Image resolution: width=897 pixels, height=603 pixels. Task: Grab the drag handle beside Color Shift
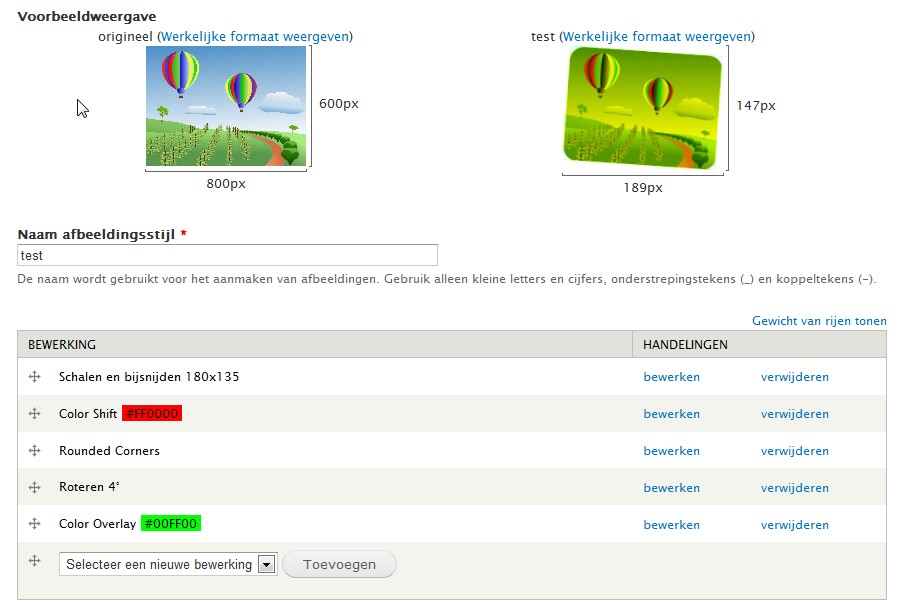[34, 414]
